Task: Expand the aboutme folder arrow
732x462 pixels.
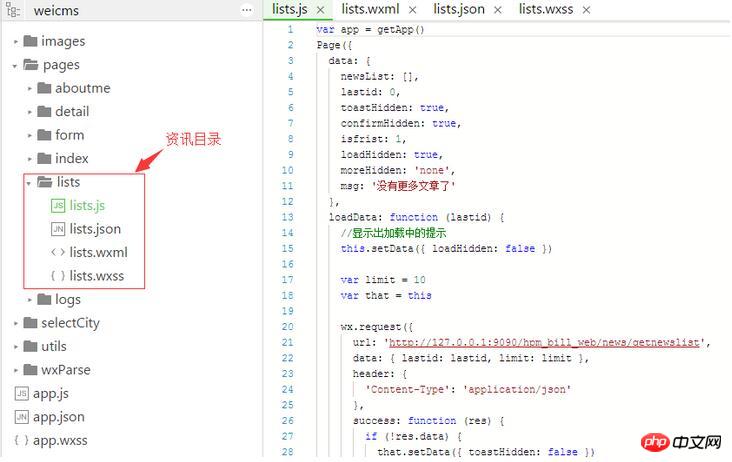Action: pyautogui.click(x=29, y=88)
